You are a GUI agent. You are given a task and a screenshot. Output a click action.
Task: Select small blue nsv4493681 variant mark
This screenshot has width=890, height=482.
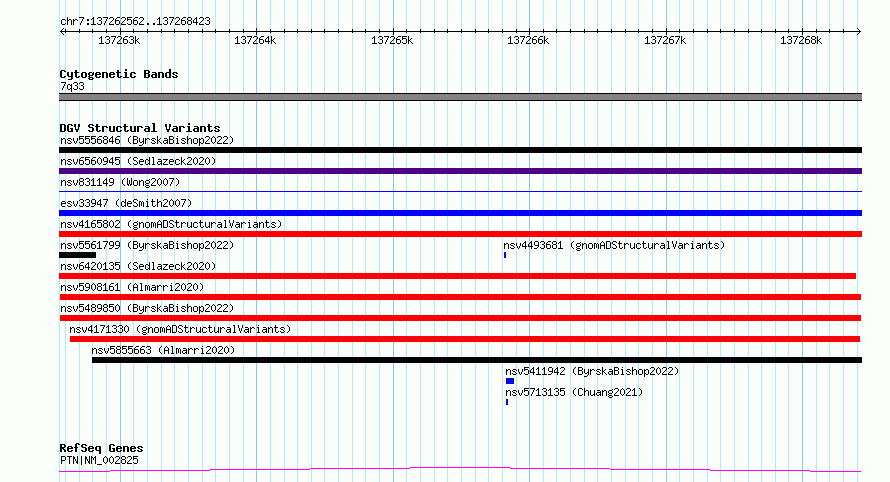click(x=505, y=255)
